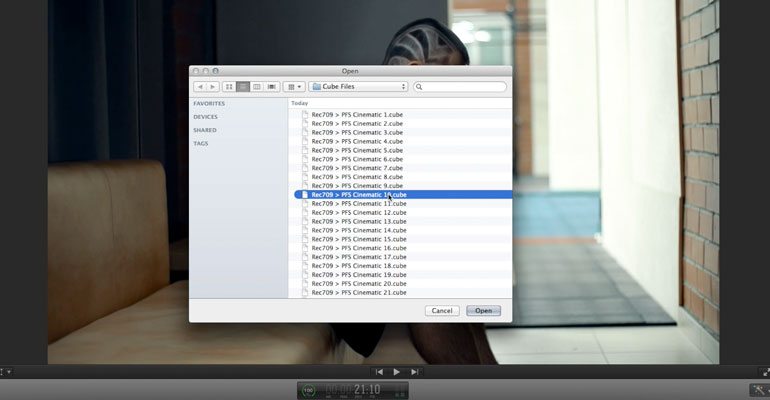
Task: Switch to cover flow view
Action: tap(272, 86)
